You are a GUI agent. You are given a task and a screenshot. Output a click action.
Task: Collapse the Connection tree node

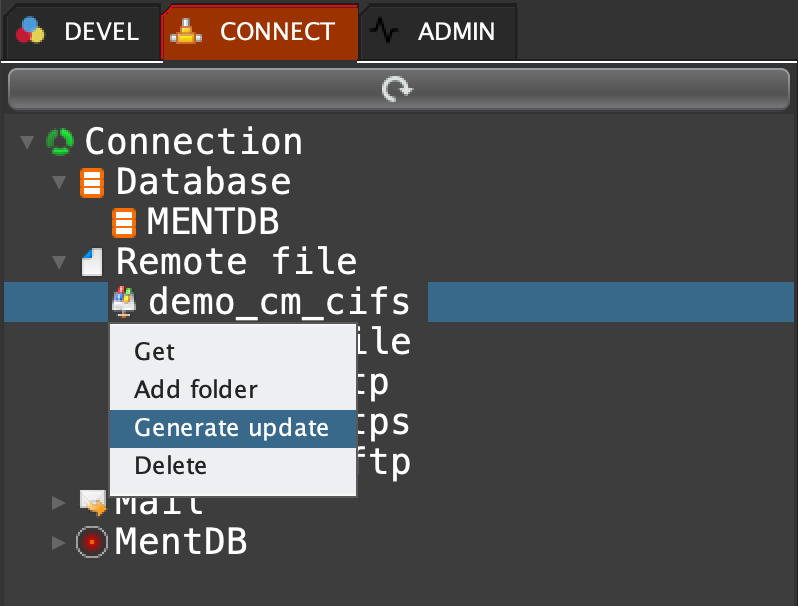27,142
